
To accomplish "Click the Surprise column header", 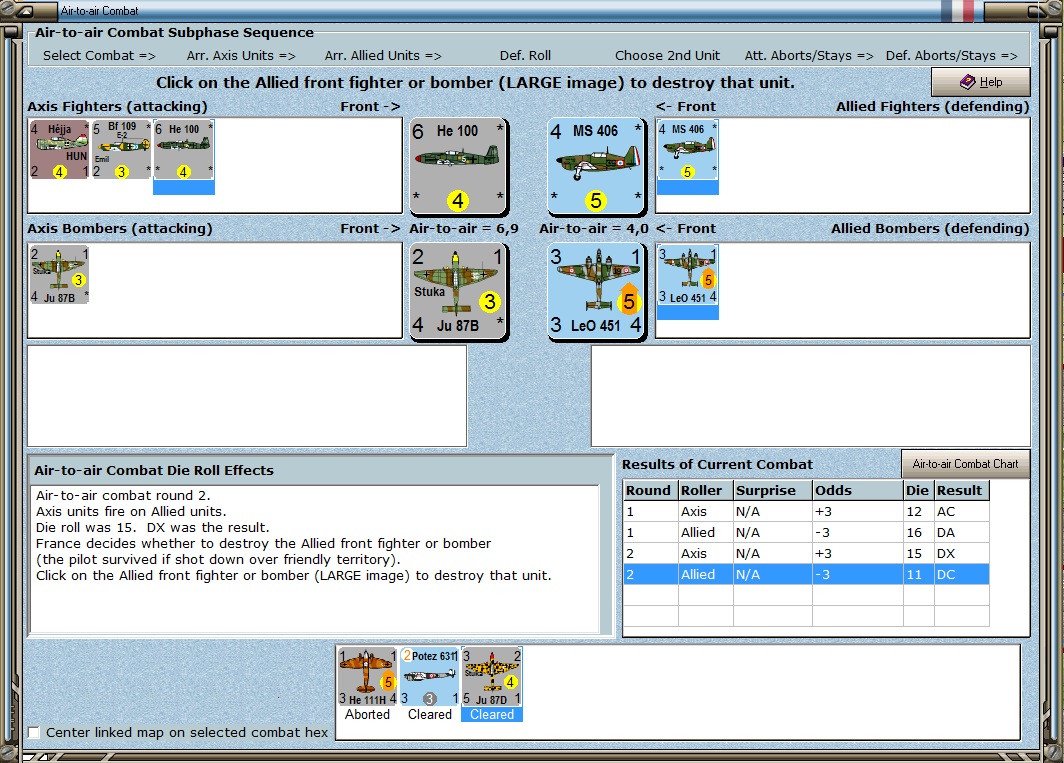I will (772, 490).
